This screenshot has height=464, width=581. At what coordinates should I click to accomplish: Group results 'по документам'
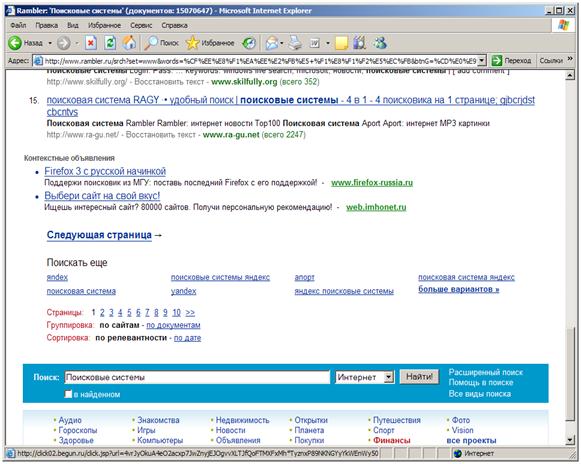click(x=173, y=325)
